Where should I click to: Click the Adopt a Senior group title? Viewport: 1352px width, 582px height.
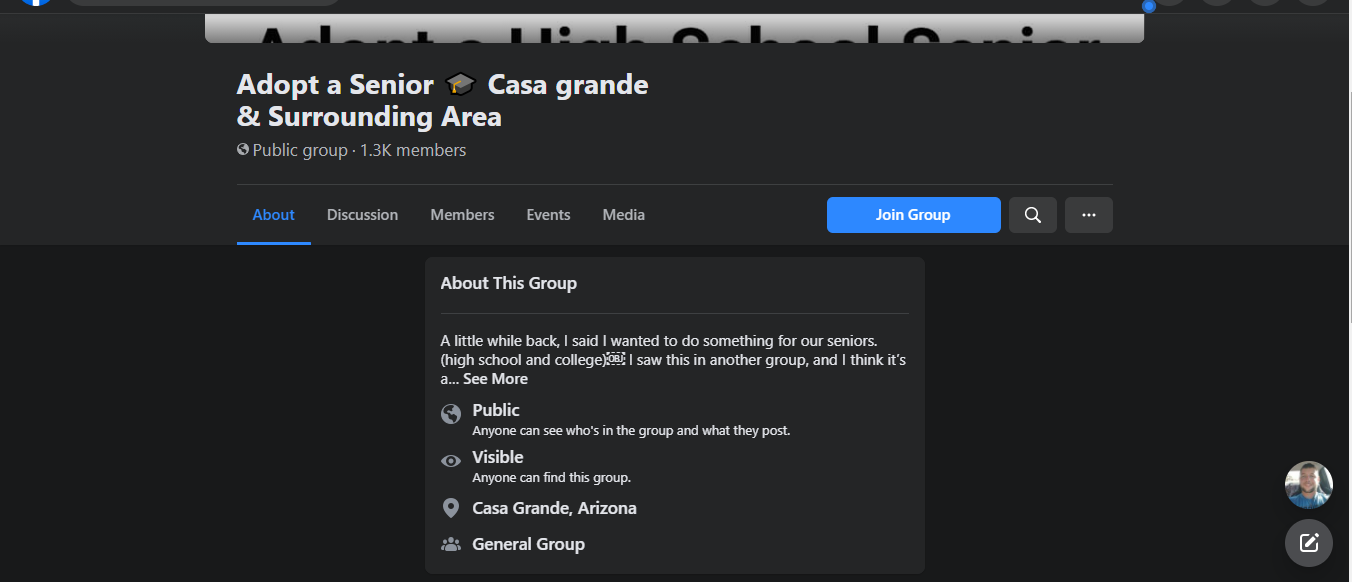tap(442, 100)
